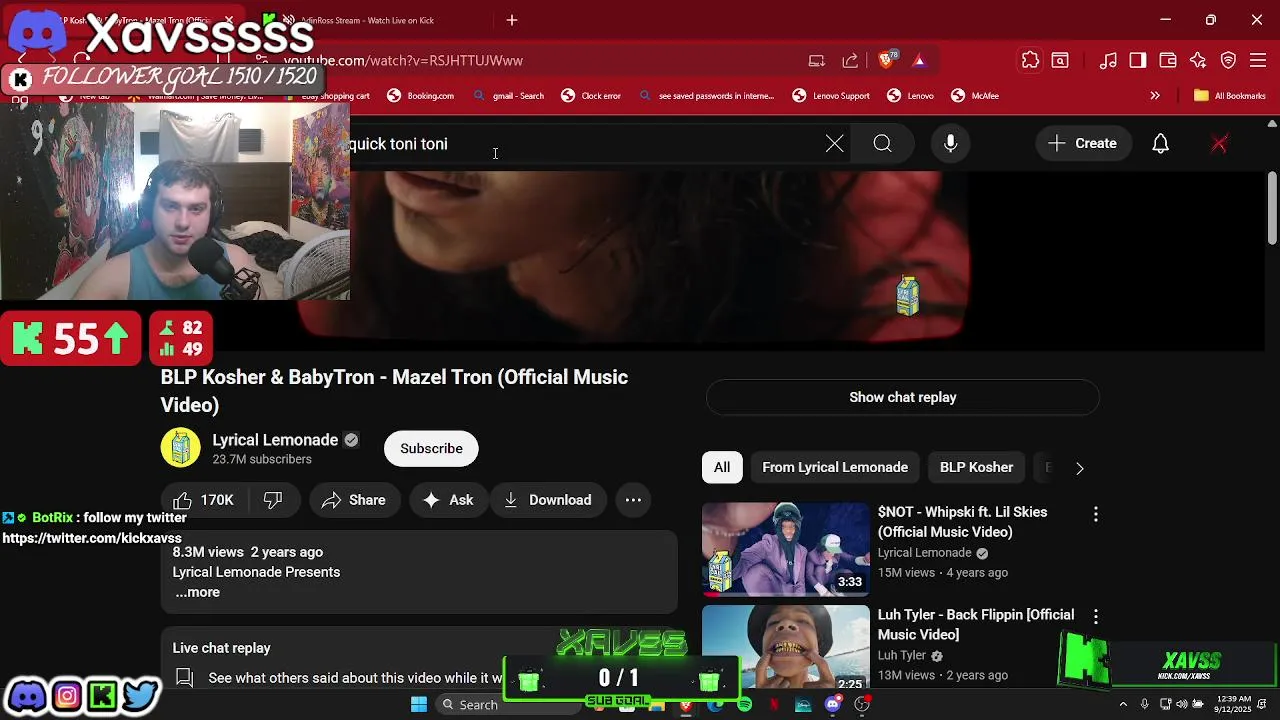Open Luh Tyler Back Flippin thumbnail
The image size is (1280, 720).
coord(786,648)
